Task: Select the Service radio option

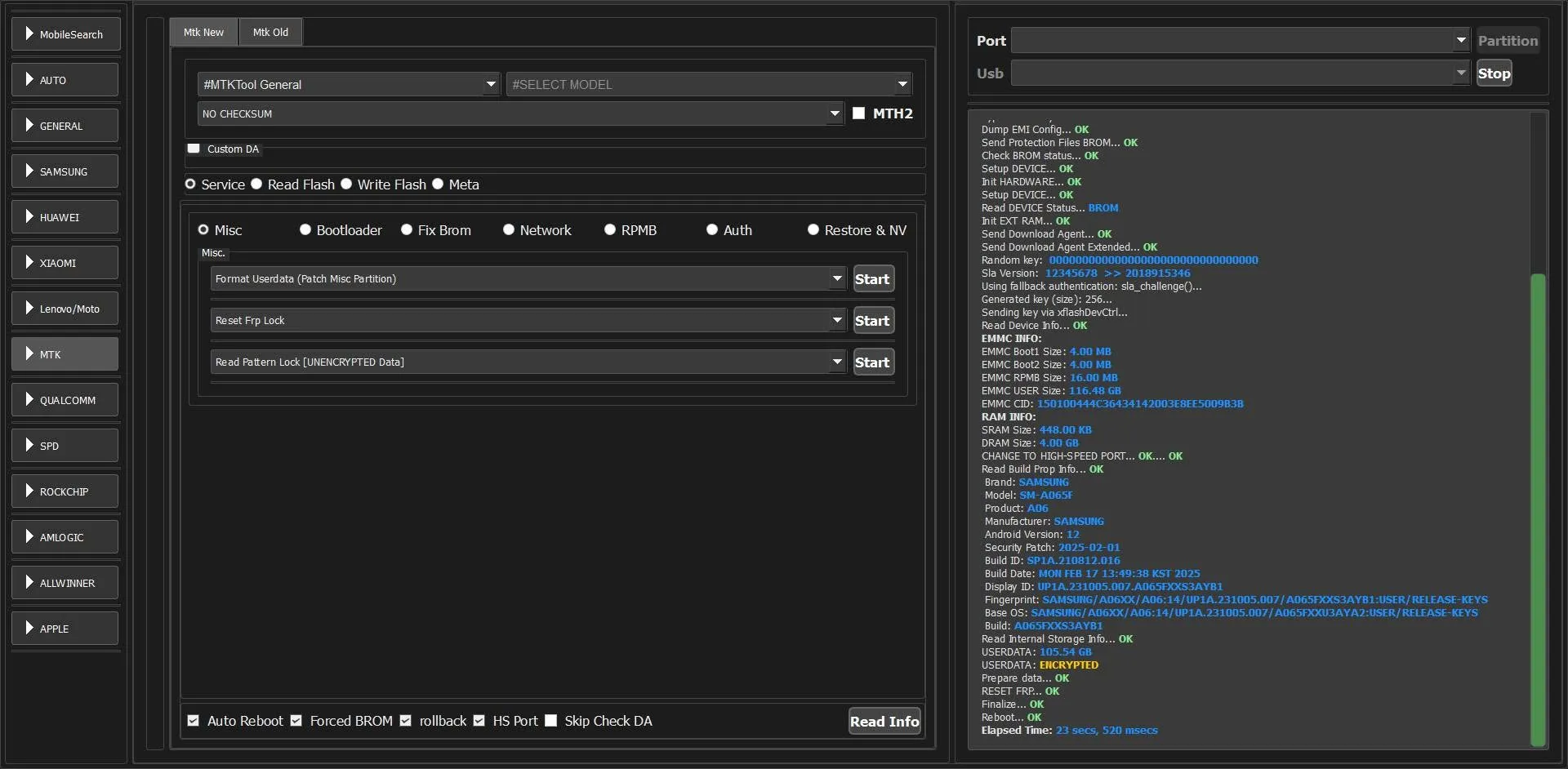Action: (190, 184)
